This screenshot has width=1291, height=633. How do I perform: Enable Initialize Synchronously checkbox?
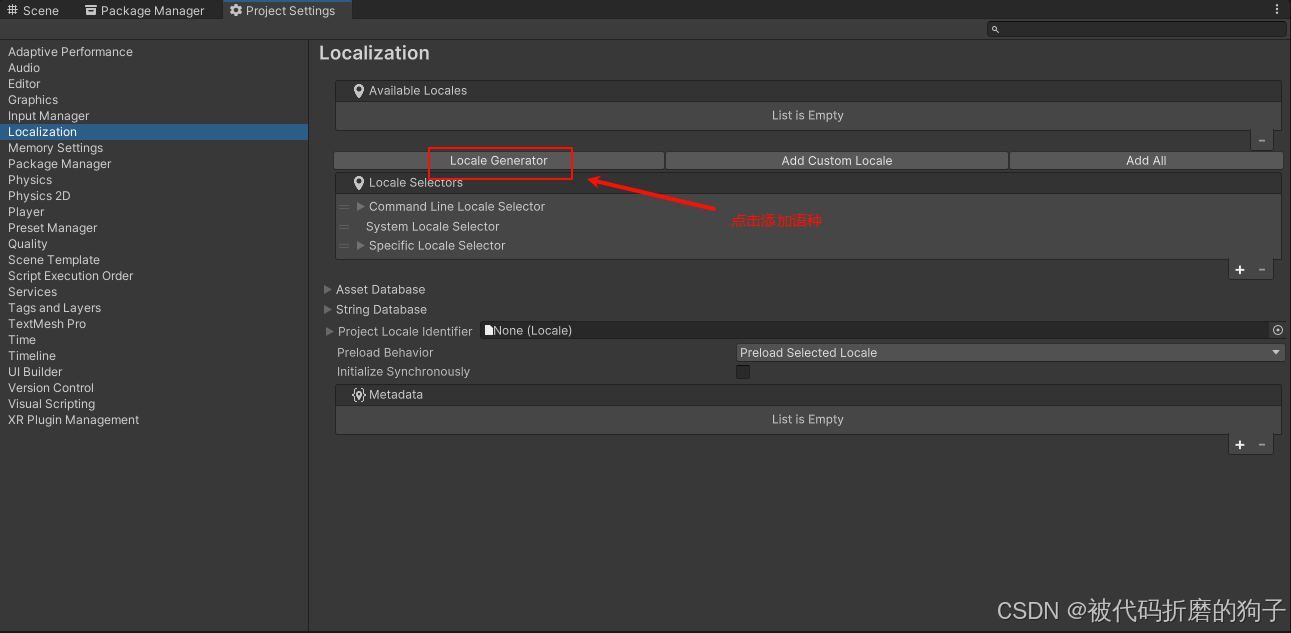[743, 372]
